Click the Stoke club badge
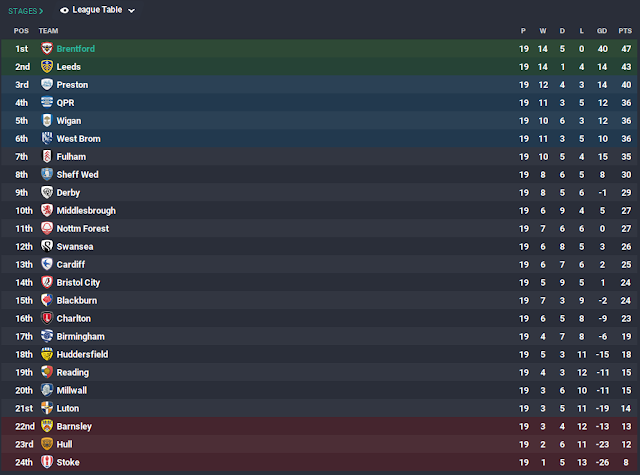Screen dimensions: 640x475 pos(47,462)
